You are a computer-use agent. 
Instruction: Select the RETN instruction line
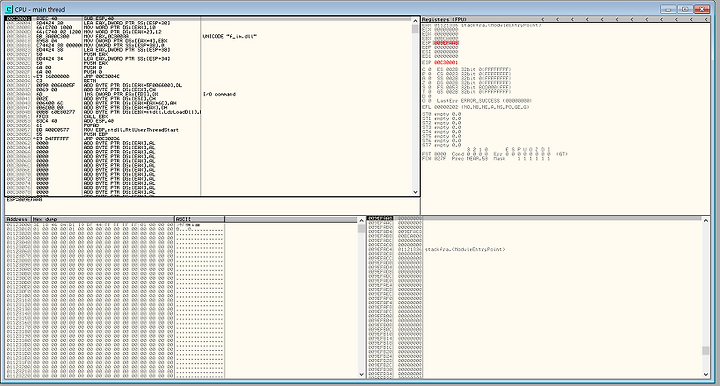(x=90, y=81)
